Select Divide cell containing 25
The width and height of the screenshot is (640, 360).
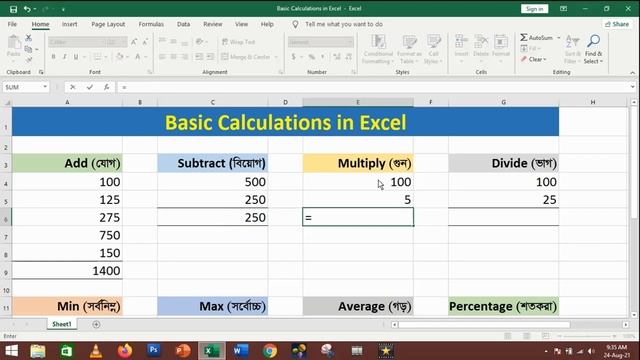(x=504, y=200)
